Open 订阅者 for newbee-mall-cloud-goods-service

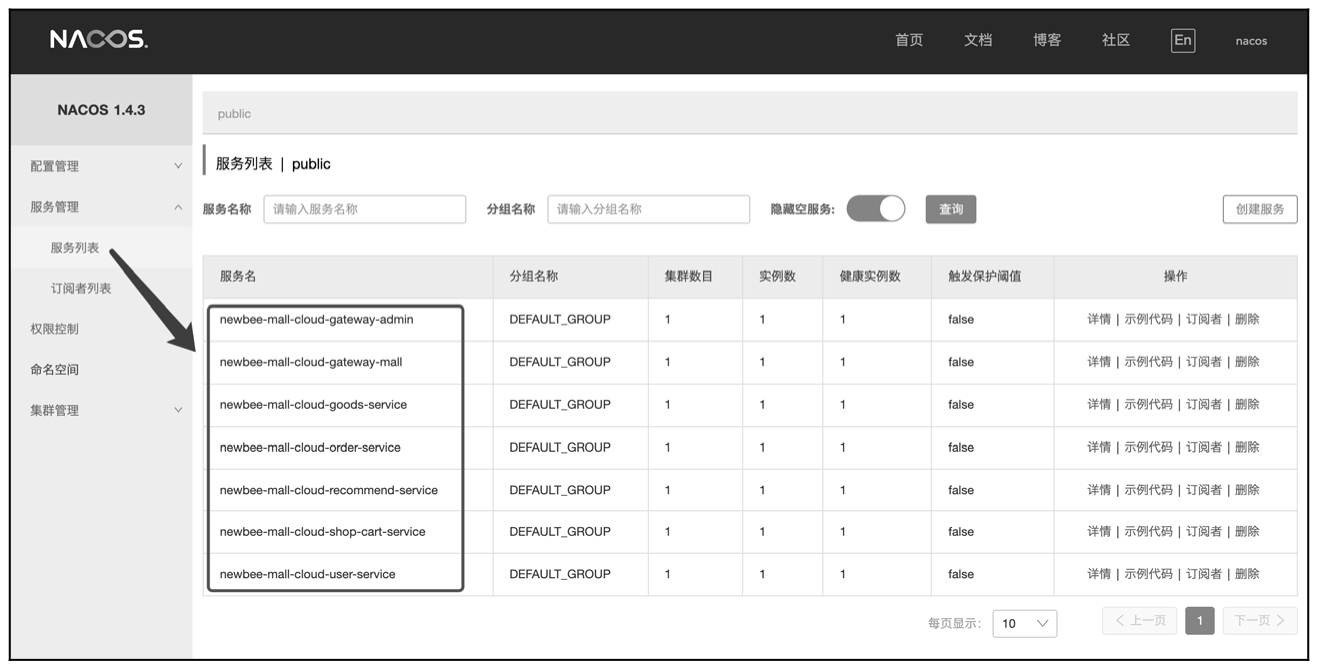coord(1204,404)
